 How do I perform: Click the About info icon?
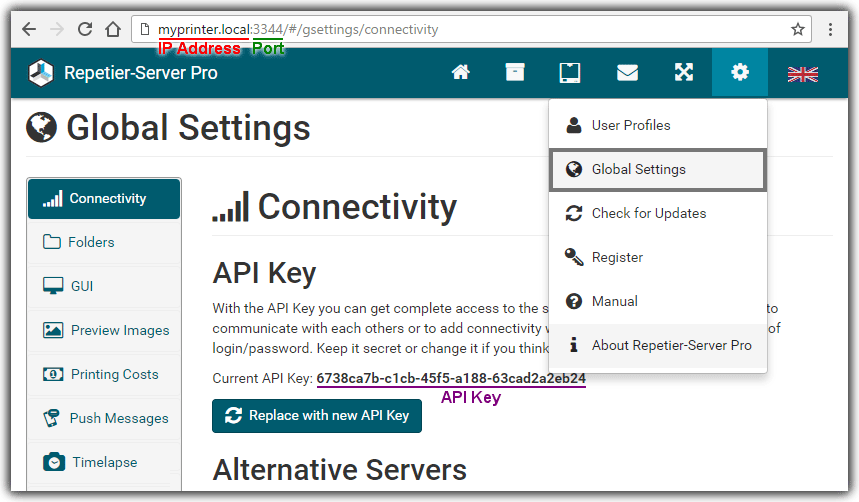574,345
